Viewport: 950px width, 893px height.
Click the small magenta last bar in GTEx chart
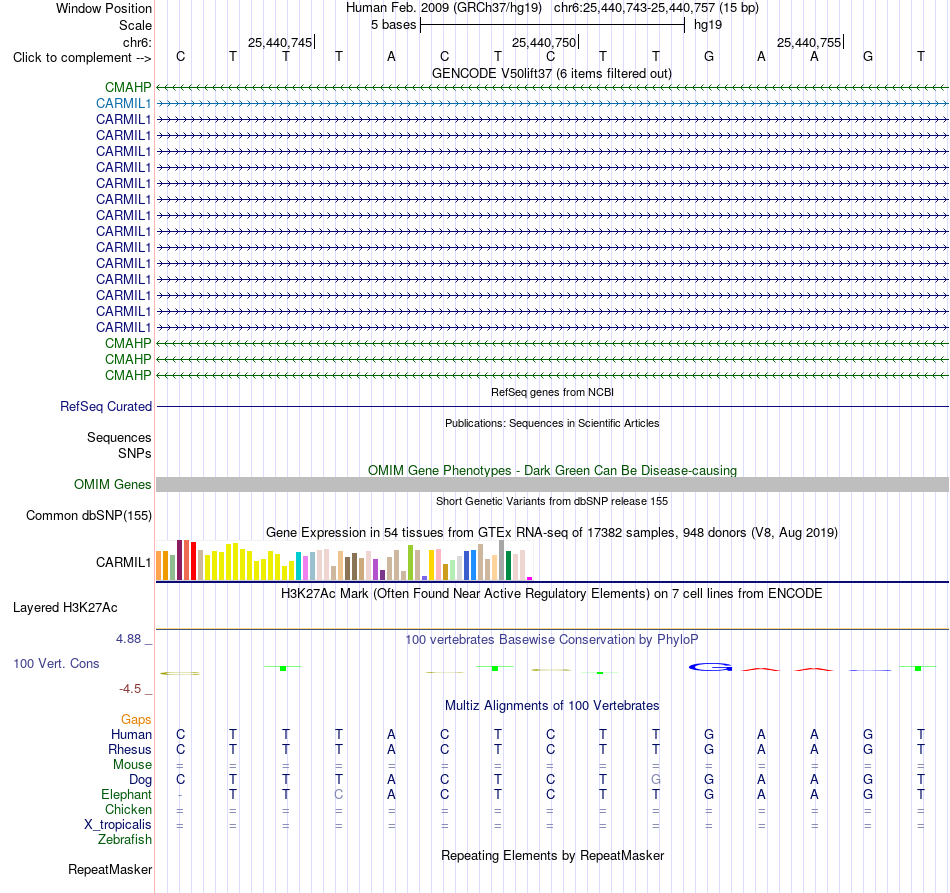click(x=530, y=579)
